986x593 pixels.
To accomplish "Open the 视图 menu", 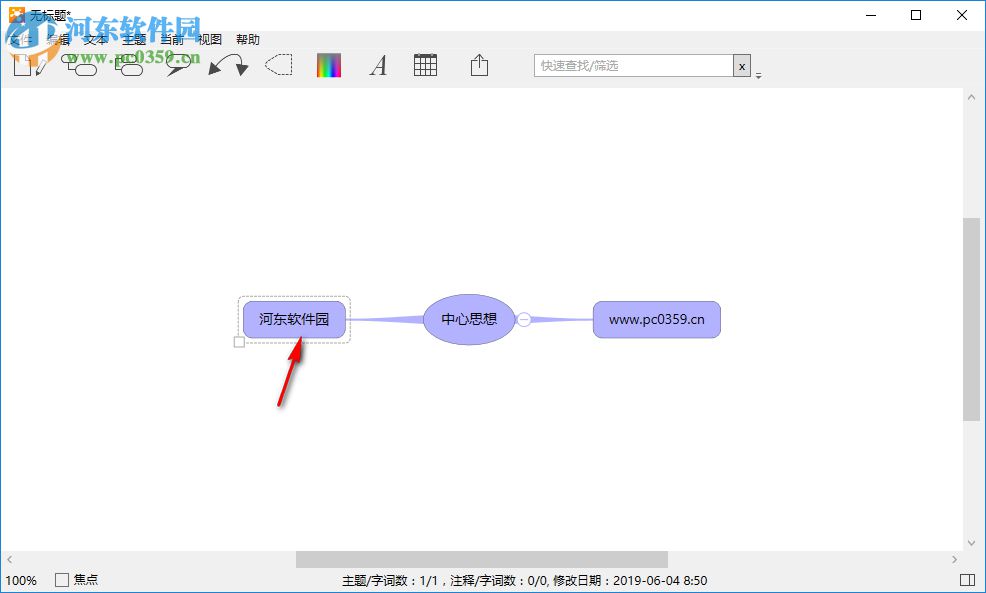I will 210,39.
